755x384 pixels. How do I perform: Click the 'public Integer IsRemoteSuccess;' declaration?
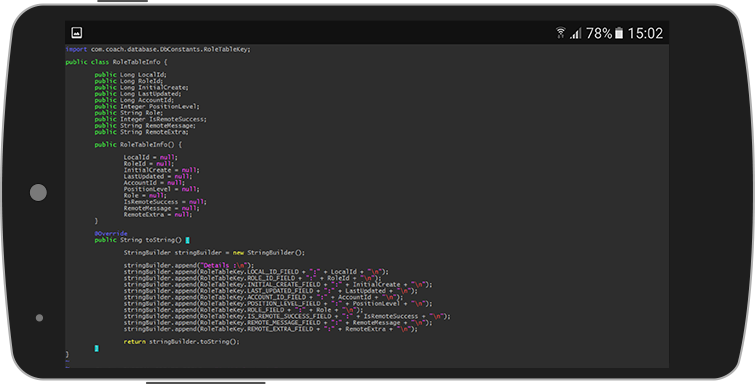(150, 119)
